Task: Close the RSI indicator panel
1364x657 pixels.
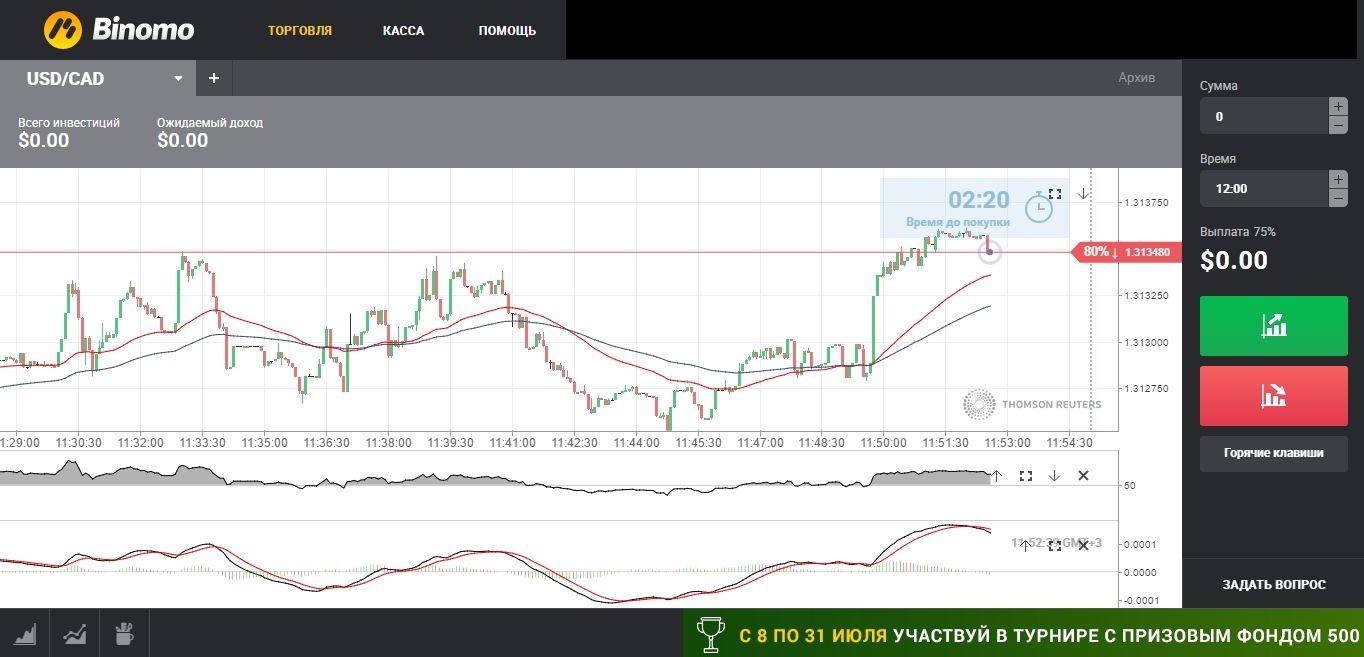Action: tap(1083, 476)
